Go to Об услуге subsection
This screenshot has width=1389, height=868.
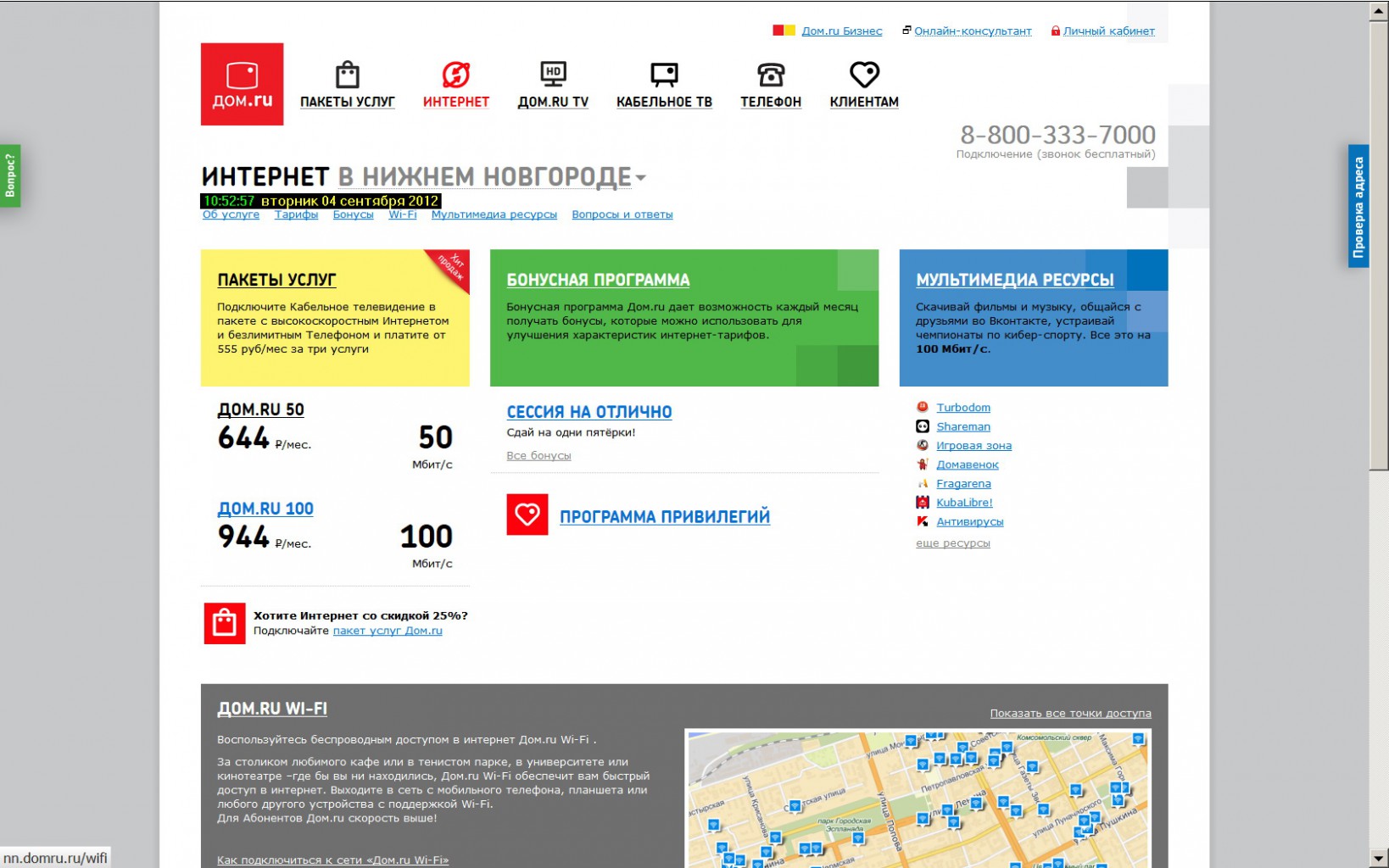[x=231, y=214]
